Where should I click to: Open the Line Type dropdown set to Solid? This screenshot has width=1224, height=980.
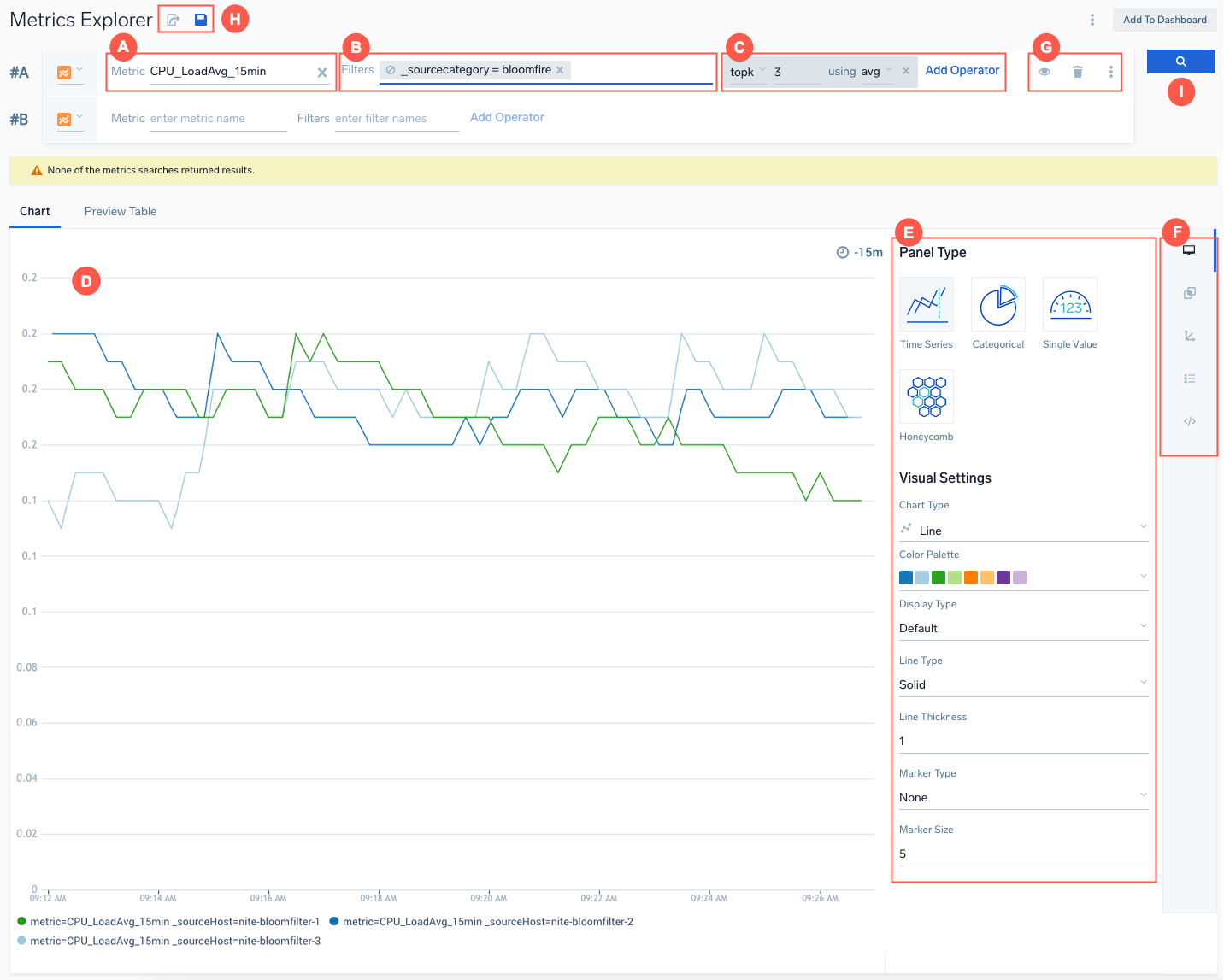pos(1022,684)
